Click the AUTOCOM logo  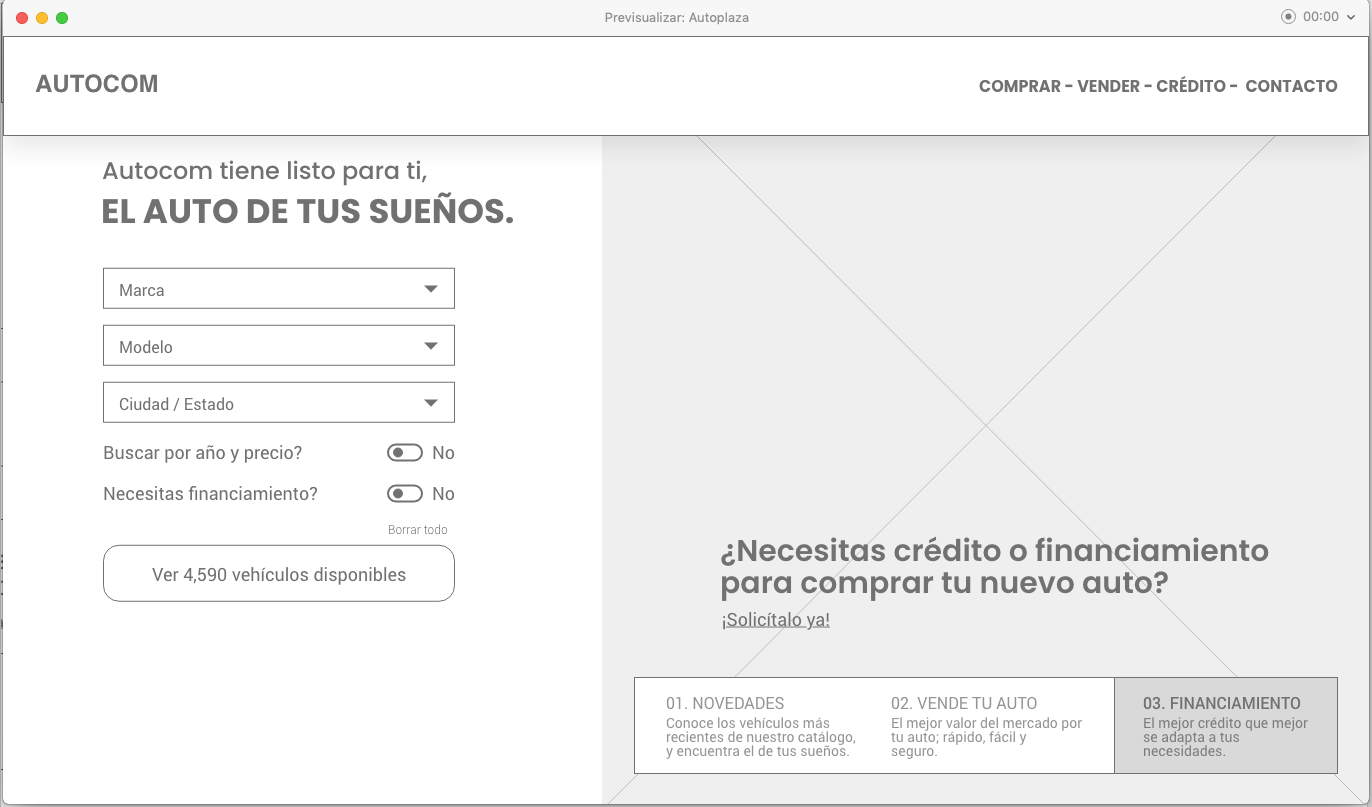(x=97, y=84)
